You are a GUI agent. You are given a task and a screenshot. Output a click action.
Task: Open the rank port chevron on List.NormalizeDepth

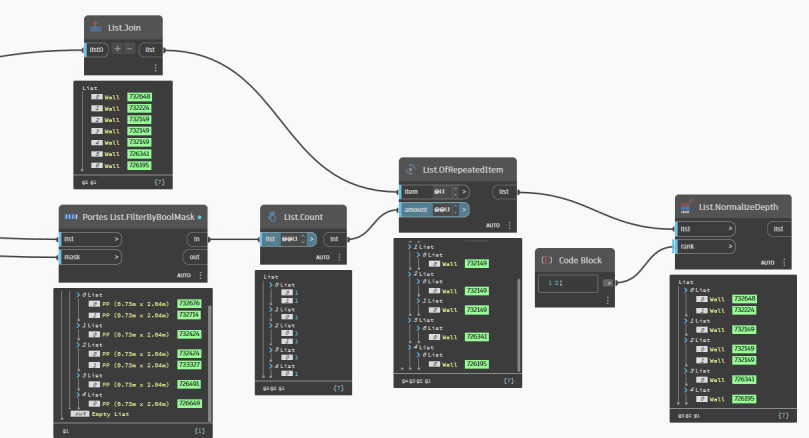tap(729, 247)
